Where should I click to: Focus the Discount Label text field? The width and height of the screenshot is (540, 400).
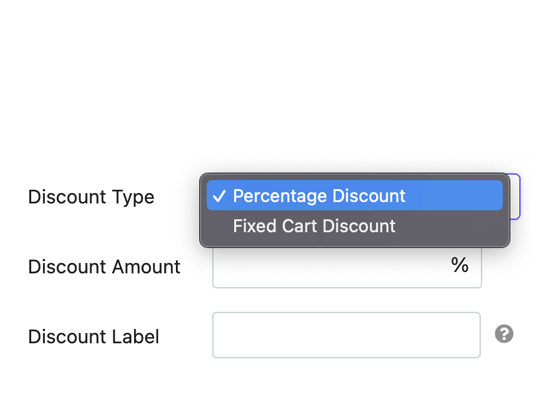tap(346, 335)
